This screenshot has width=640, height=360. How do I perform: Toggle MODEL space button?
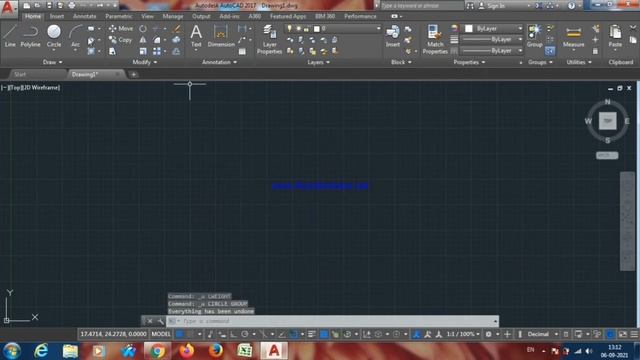161,334
